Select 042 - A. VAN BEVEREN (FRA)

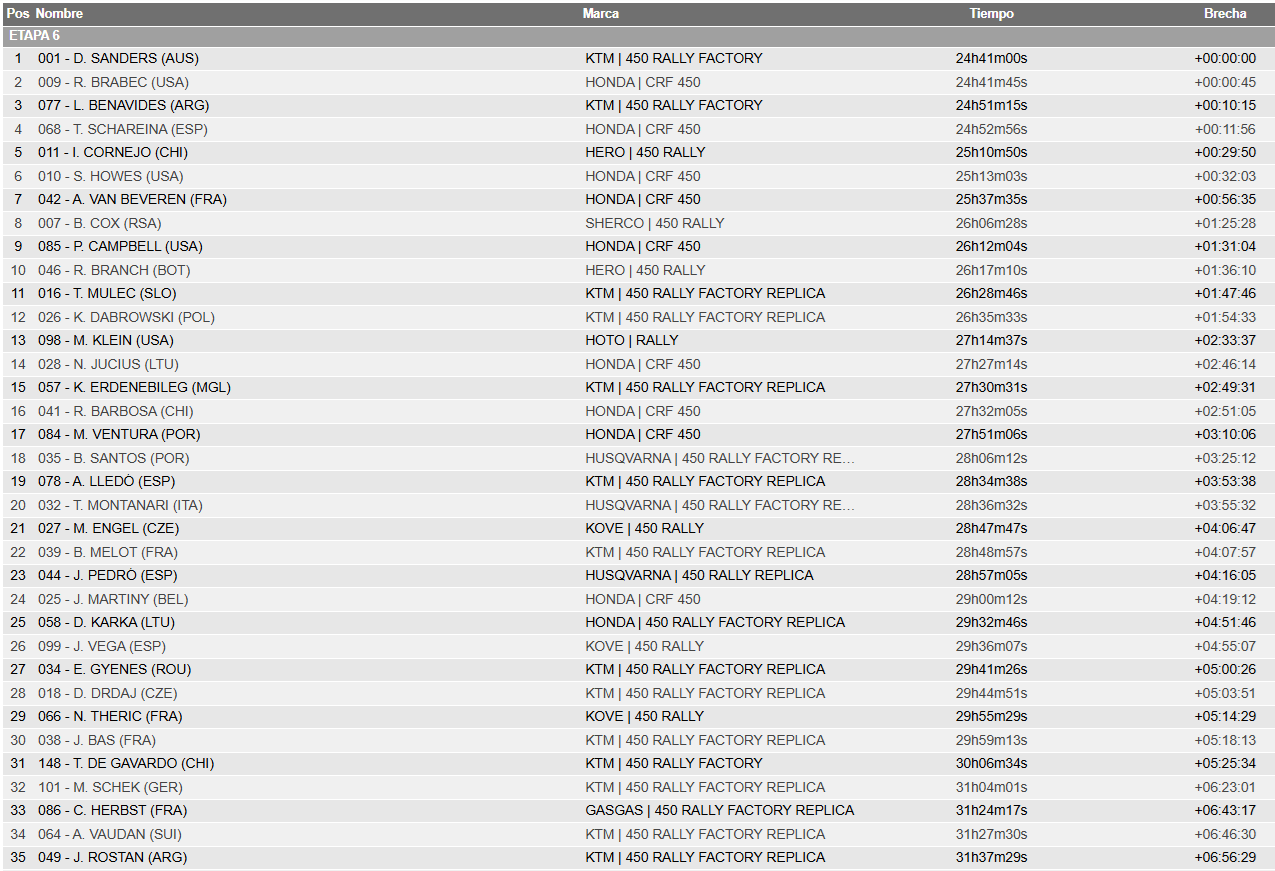(132, 200)
